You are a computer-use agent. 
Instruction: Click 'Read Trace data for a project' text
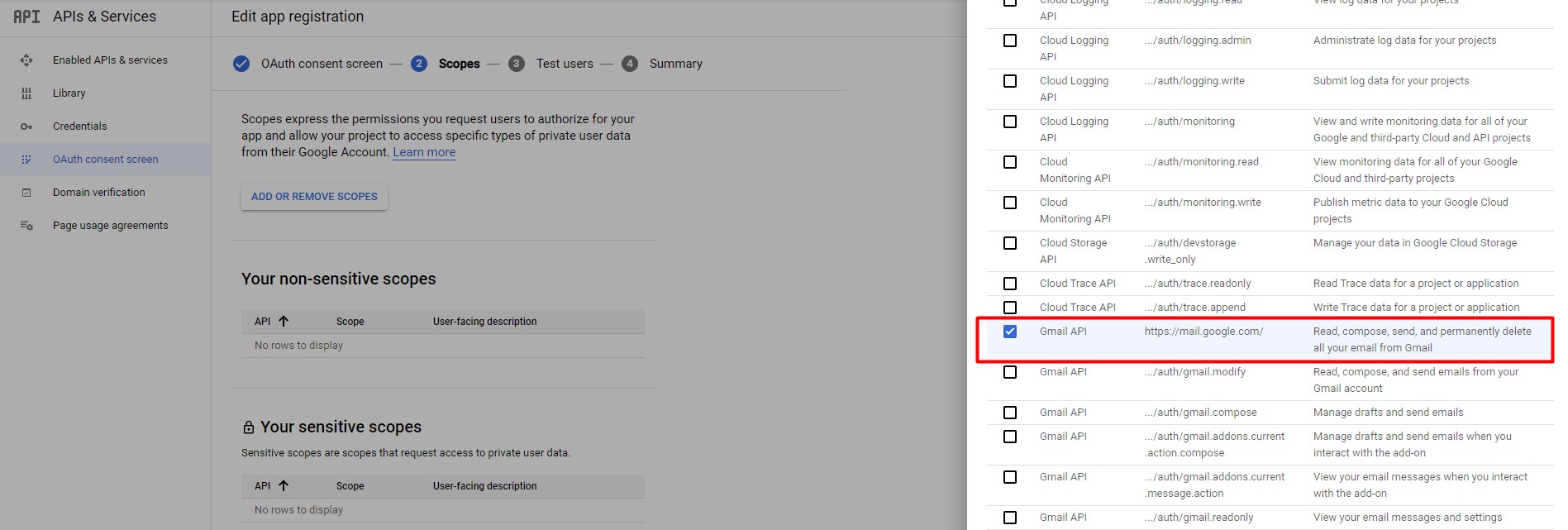tap(1416, 284)
